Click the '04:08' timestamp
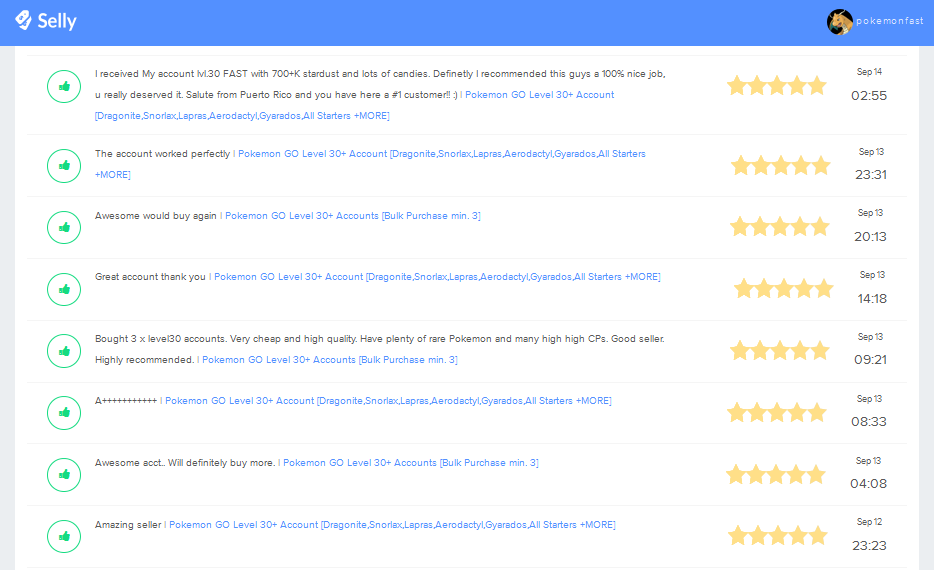Viewport: 934px width, 570px height. pos(868,484)
